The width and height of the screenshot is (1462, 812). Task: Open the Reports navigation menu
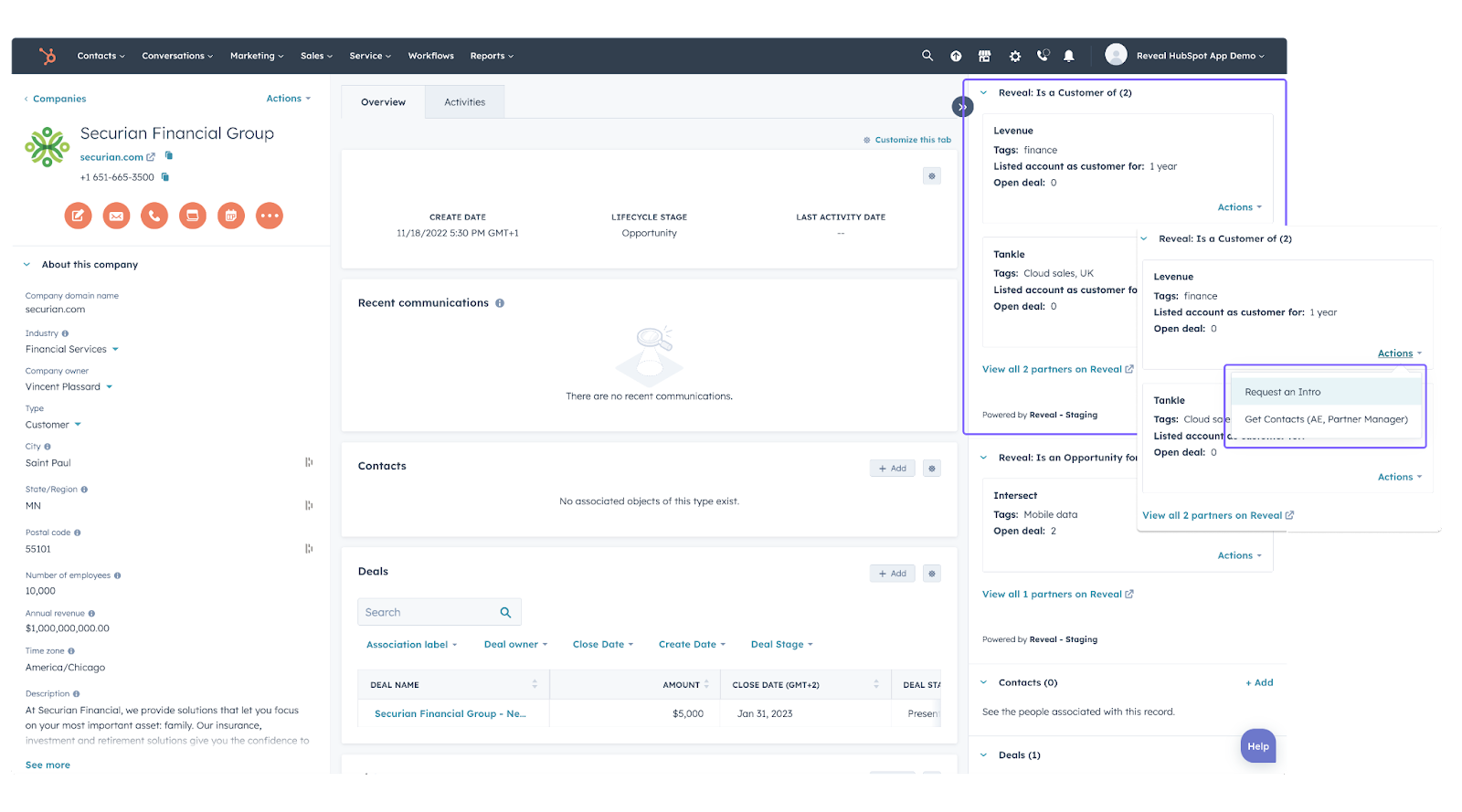492,56
